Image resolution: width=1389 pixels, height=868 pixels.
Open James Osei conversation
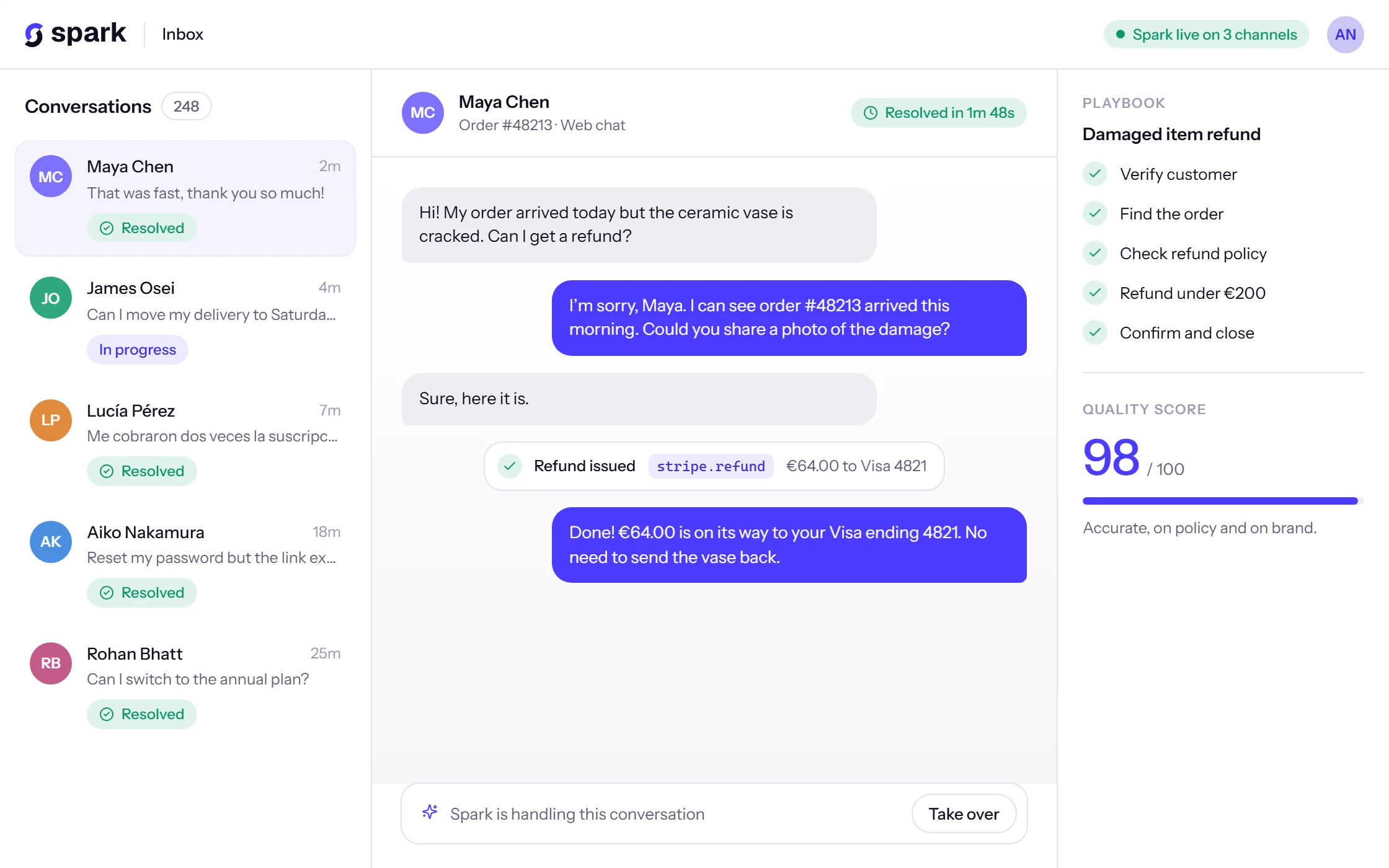(185, 321)
